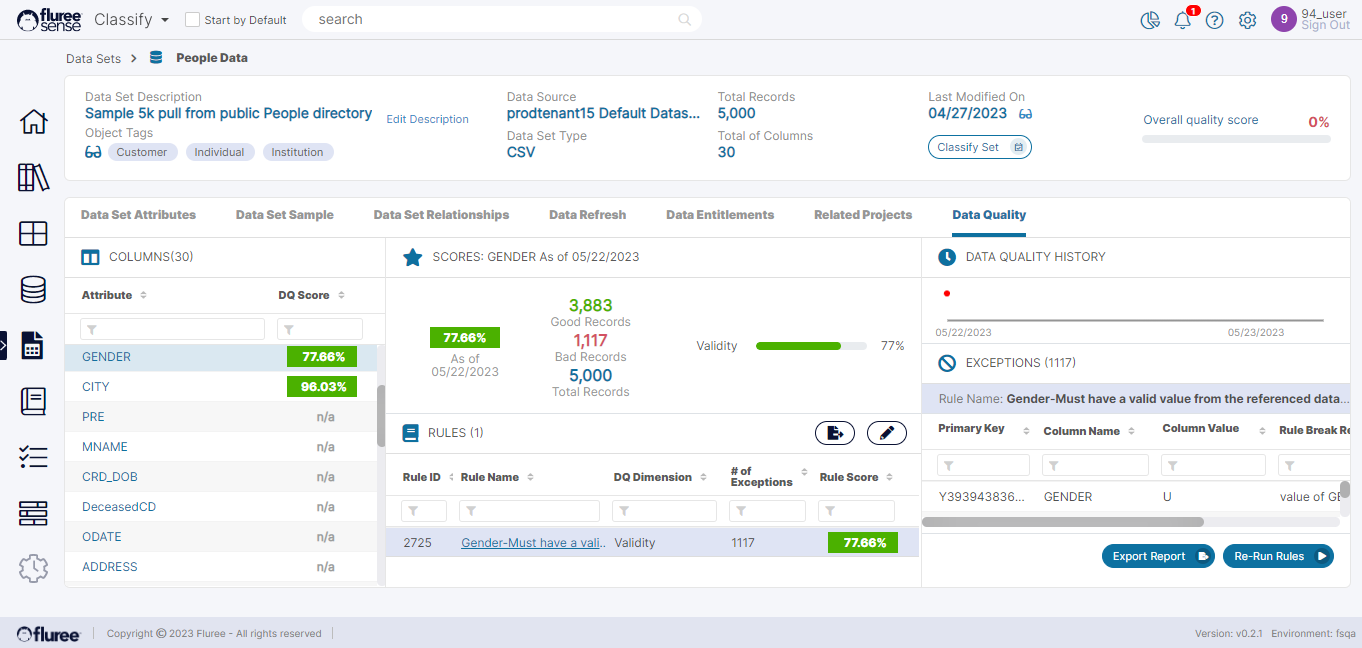The height and width of the screenshot is (648, 1362).
Task: Open the notifications bell icon
Action: [1183, 20]
